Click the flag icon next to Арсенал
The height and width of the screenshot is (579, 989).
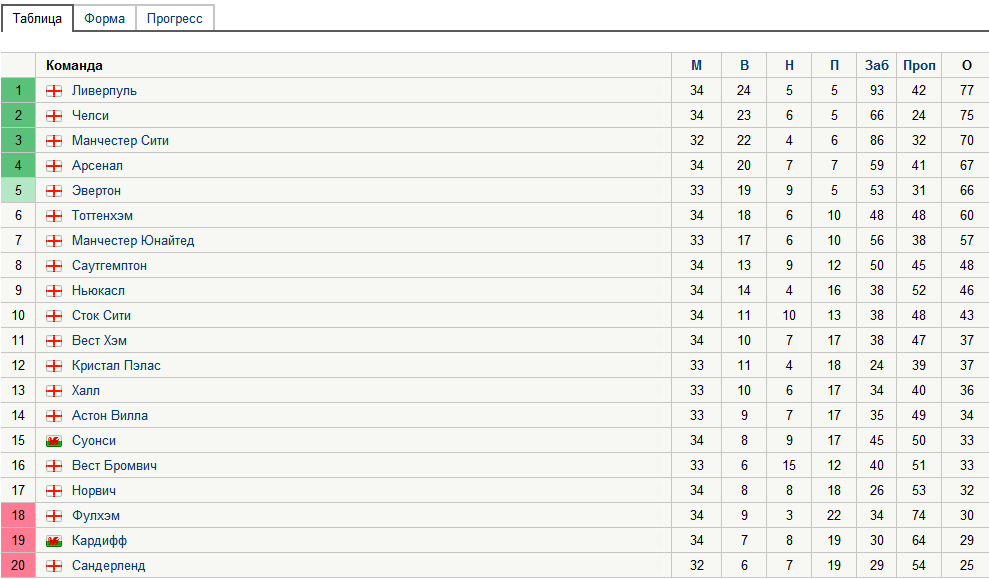click(x=54, y=165)
